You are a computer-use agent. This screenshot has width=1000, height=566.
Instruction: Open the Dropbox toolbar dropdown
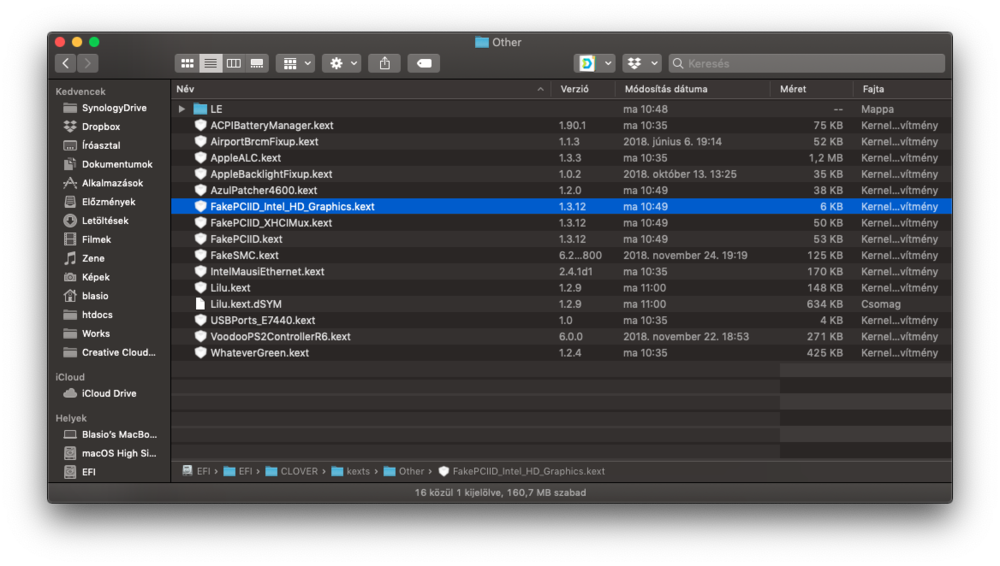pyautogui.click(x=641, y=63)
